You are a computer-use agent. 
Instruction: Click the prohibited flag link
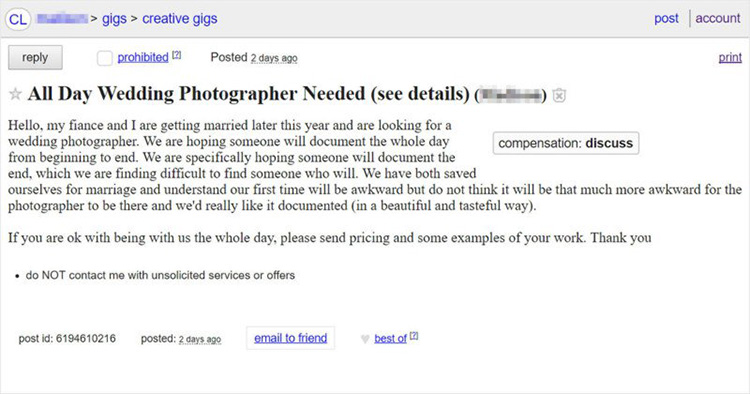pos(143,57)
